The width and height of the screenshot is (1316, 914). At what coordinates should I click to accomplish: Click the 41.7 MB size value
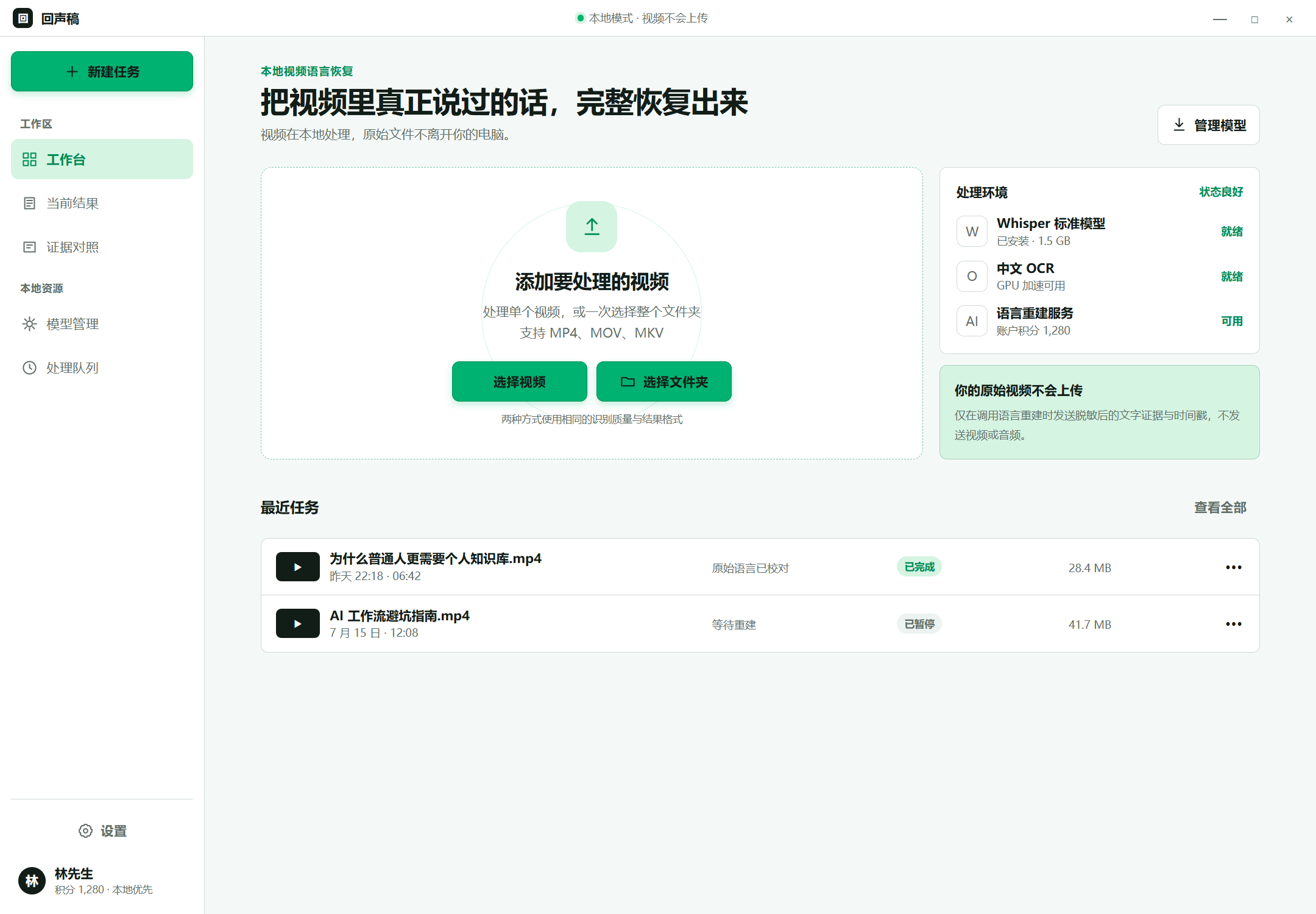tap(1089, 625)
